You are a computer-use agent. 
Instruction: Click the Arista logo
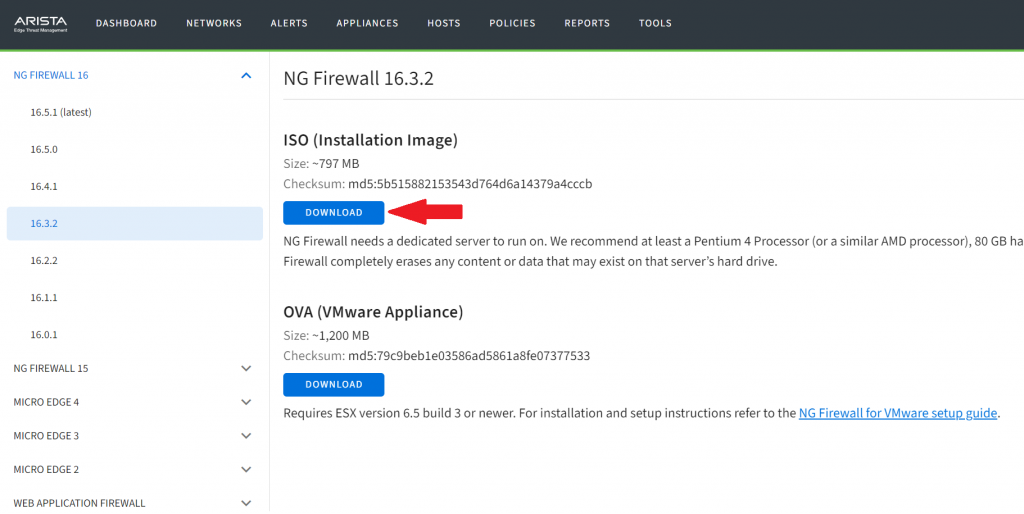pyautogui.click(x=40, y=24)
